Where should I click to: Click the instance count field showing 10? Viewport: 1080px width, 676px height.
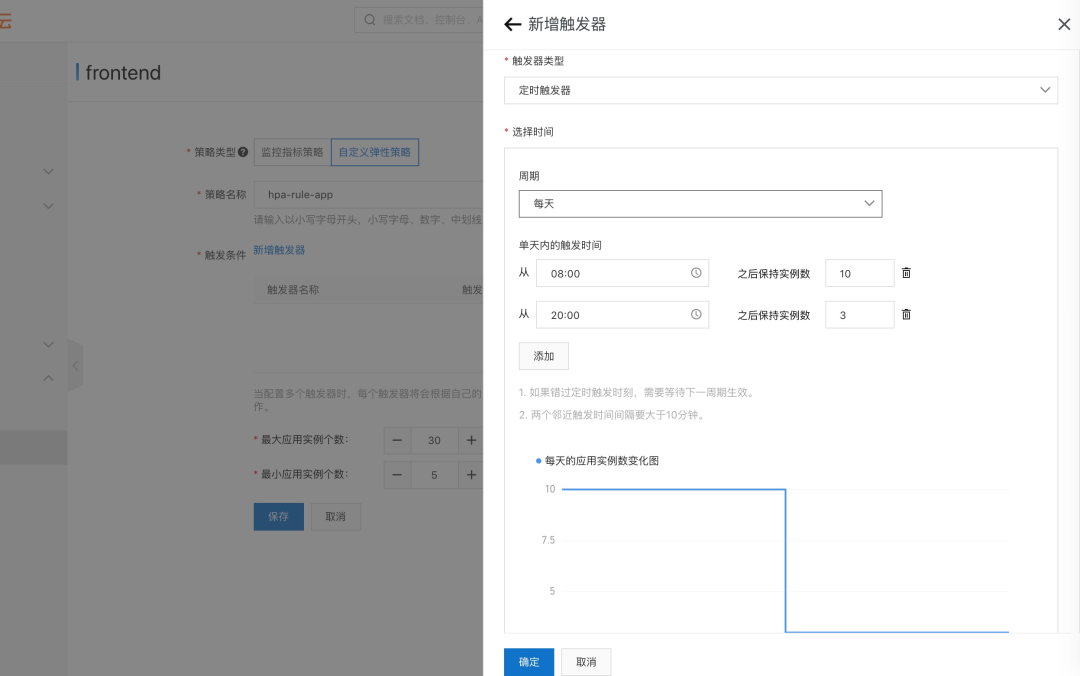pos(859,274)
